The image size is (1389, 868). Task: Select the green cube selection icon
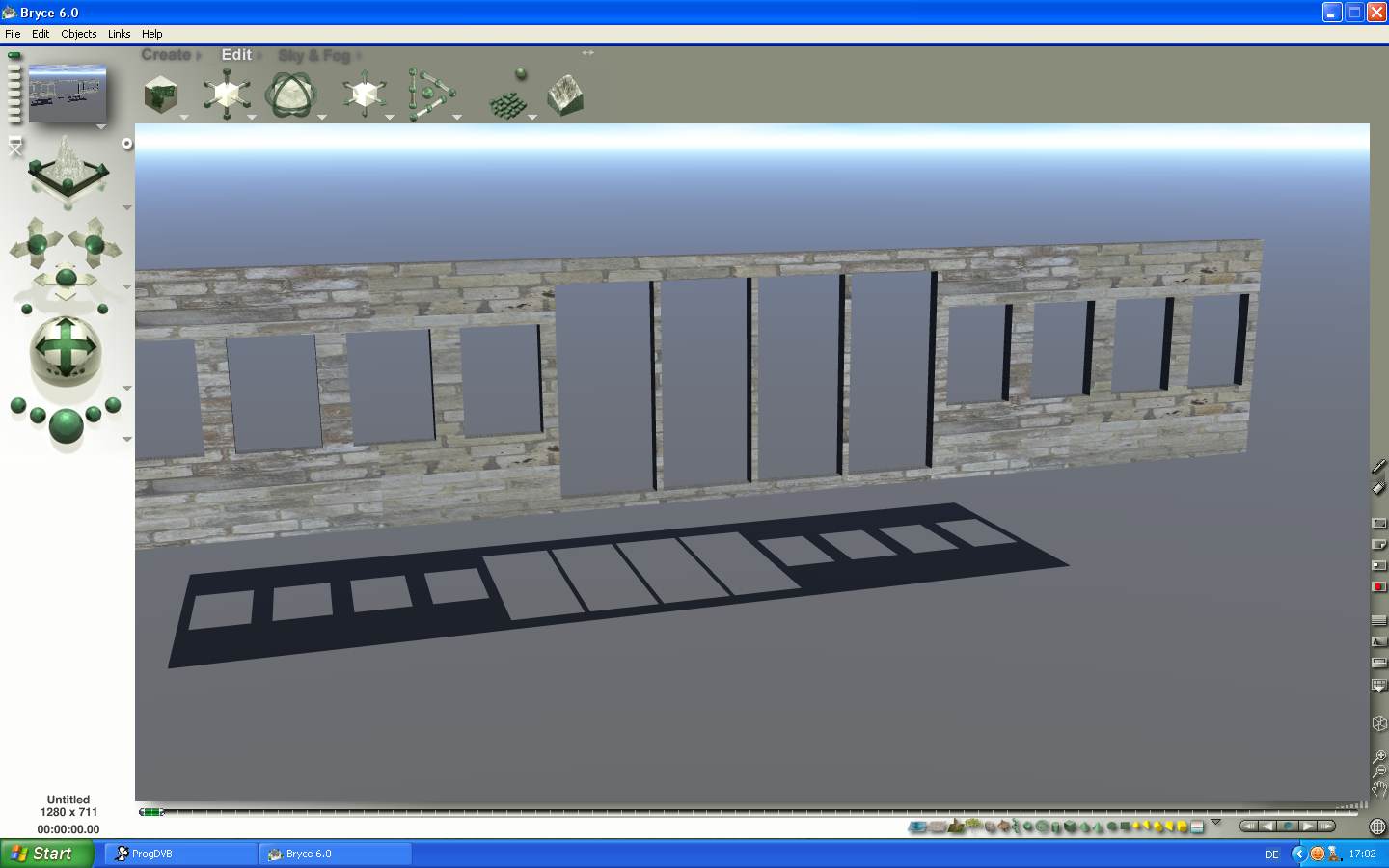point(1071,827)
